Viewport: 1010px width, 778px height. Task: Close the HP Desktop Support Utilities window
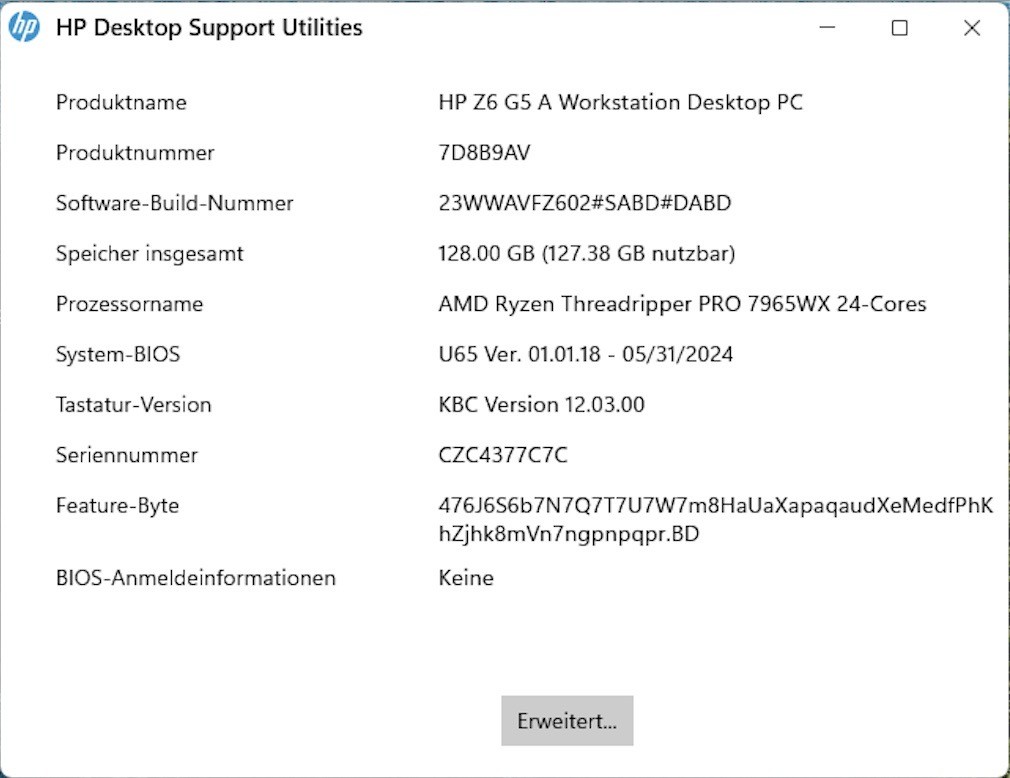[972, 28]
